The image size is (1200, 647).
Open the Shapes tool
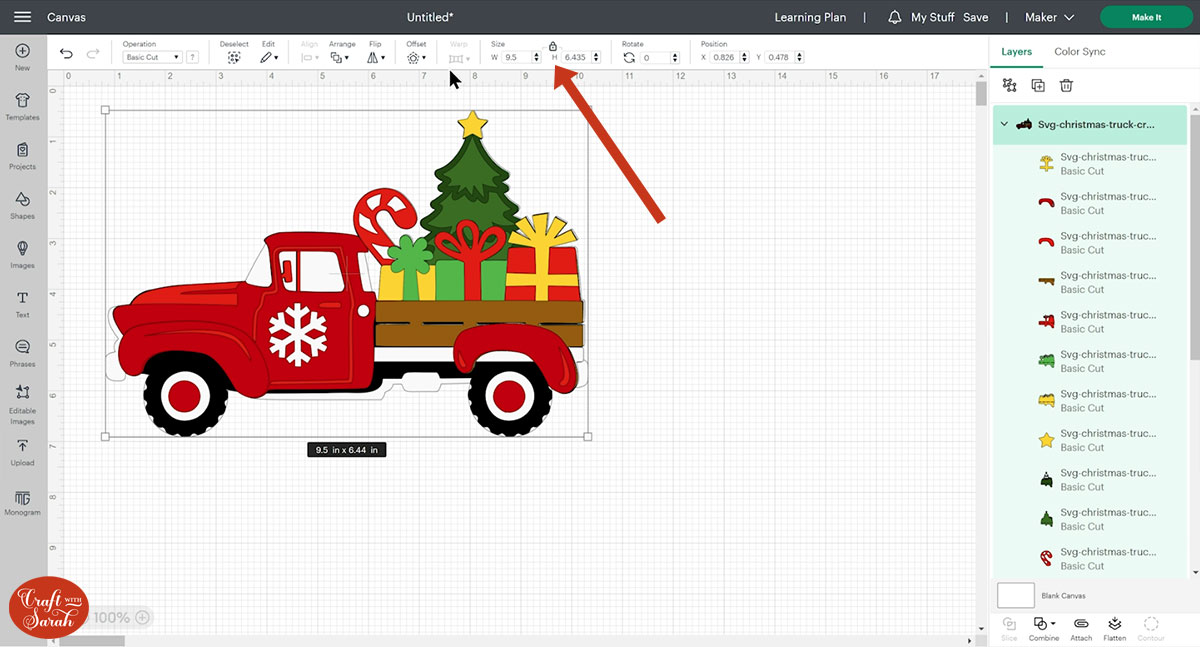[22, 204]
